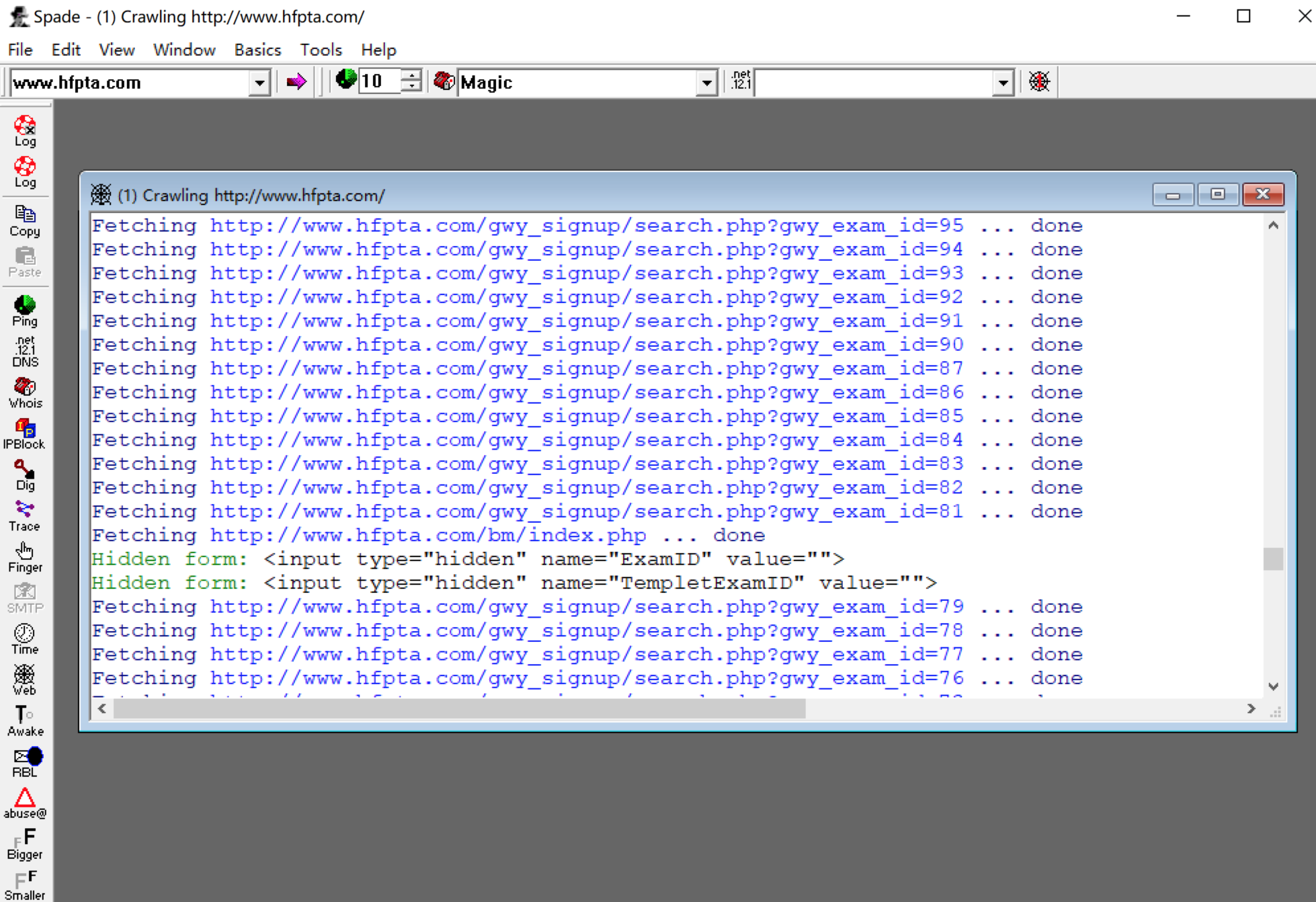Click the Bigger font icon

[25, 844]
